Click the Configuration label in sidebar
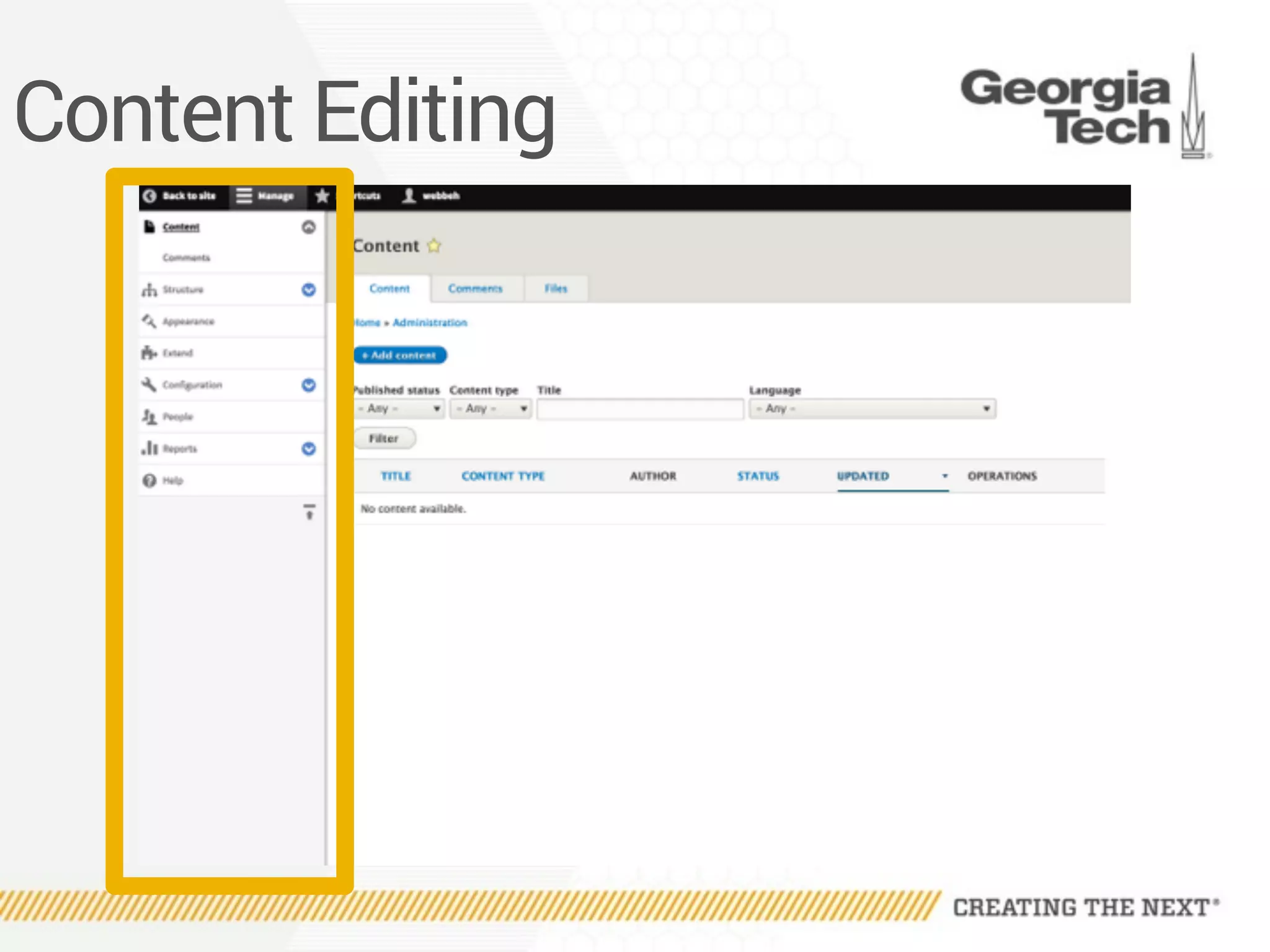The height and width of the screenshot is (952, 1270). [x=192, y=386]
